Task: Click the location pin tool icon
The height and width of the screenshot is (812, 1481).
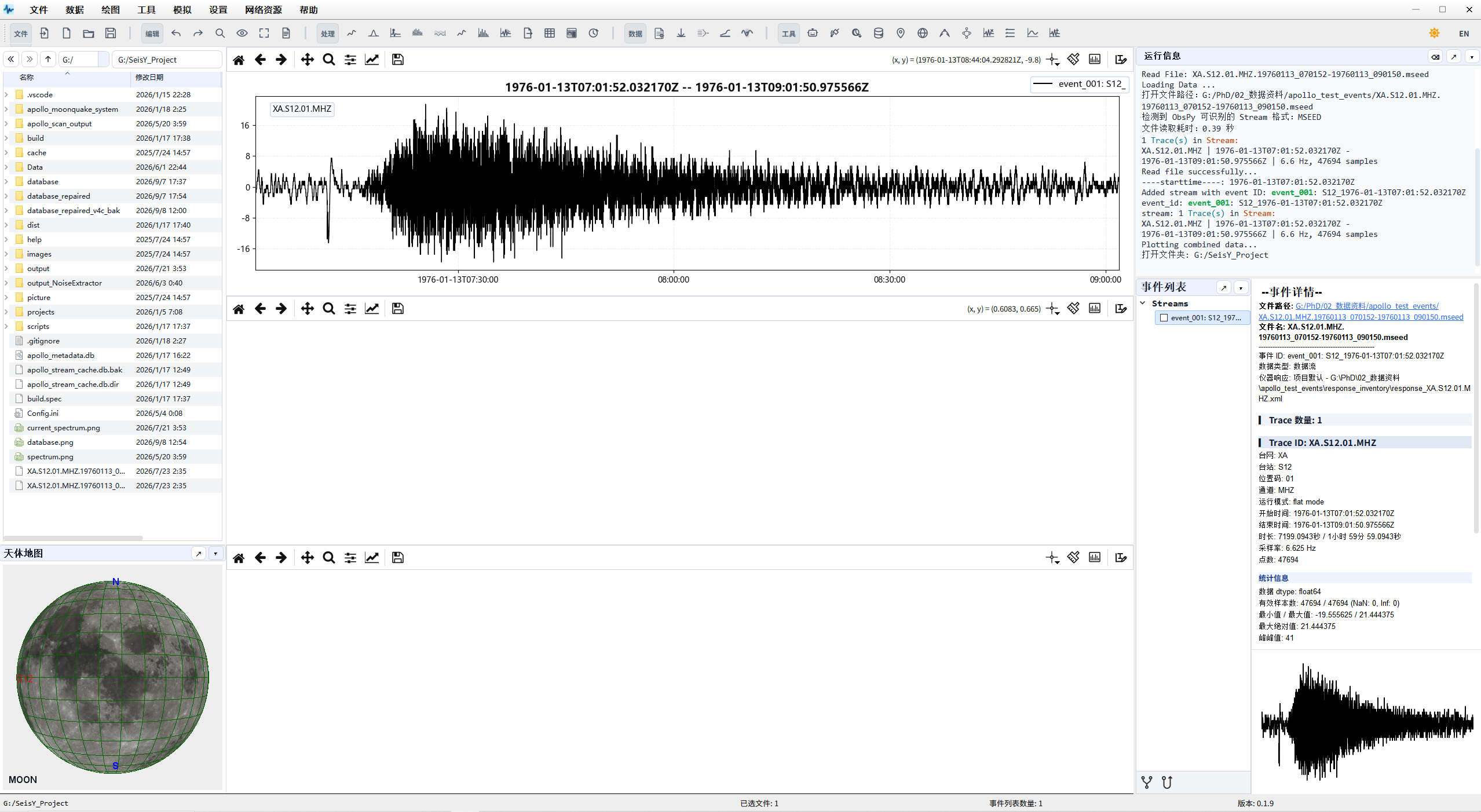Action: coord(901,33)
